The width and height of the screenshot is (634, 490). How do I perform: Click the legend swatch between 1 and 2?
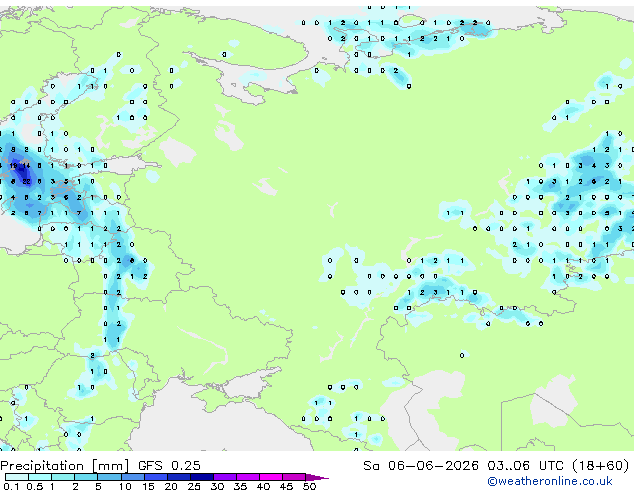tap(63, 477)
